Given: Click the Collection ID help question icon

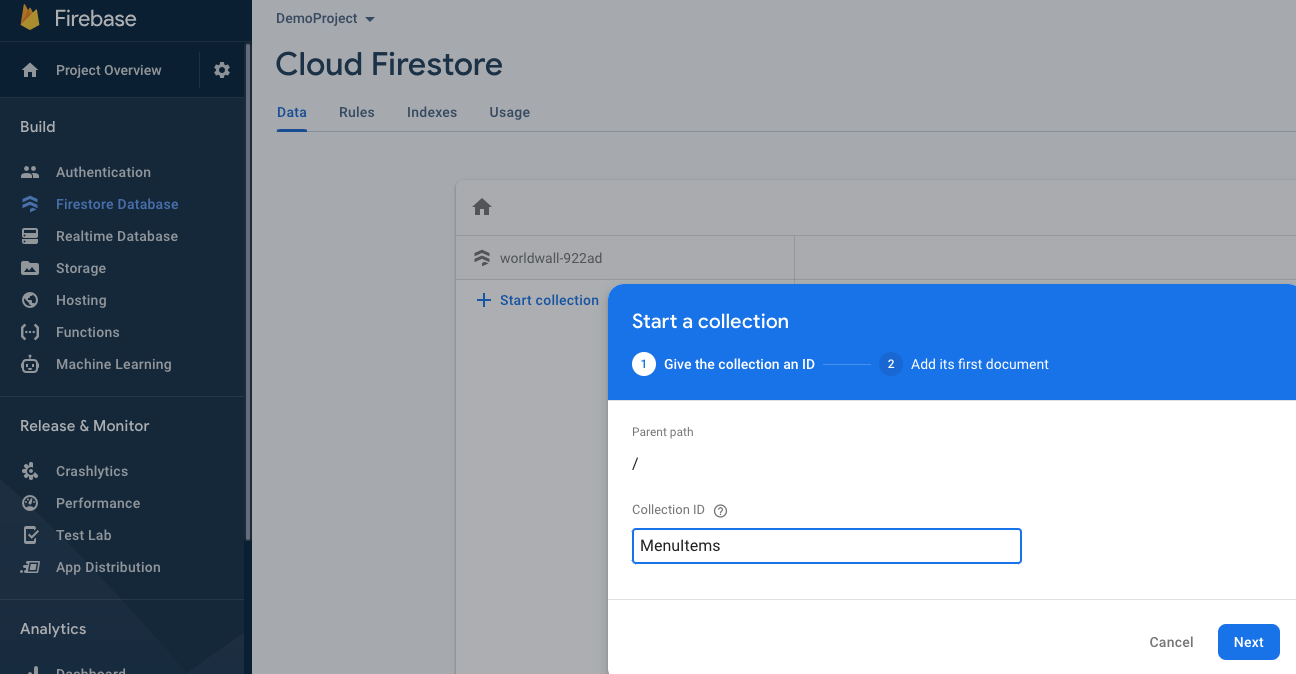Looking at the screenshot, I should [x=720, y=510].
